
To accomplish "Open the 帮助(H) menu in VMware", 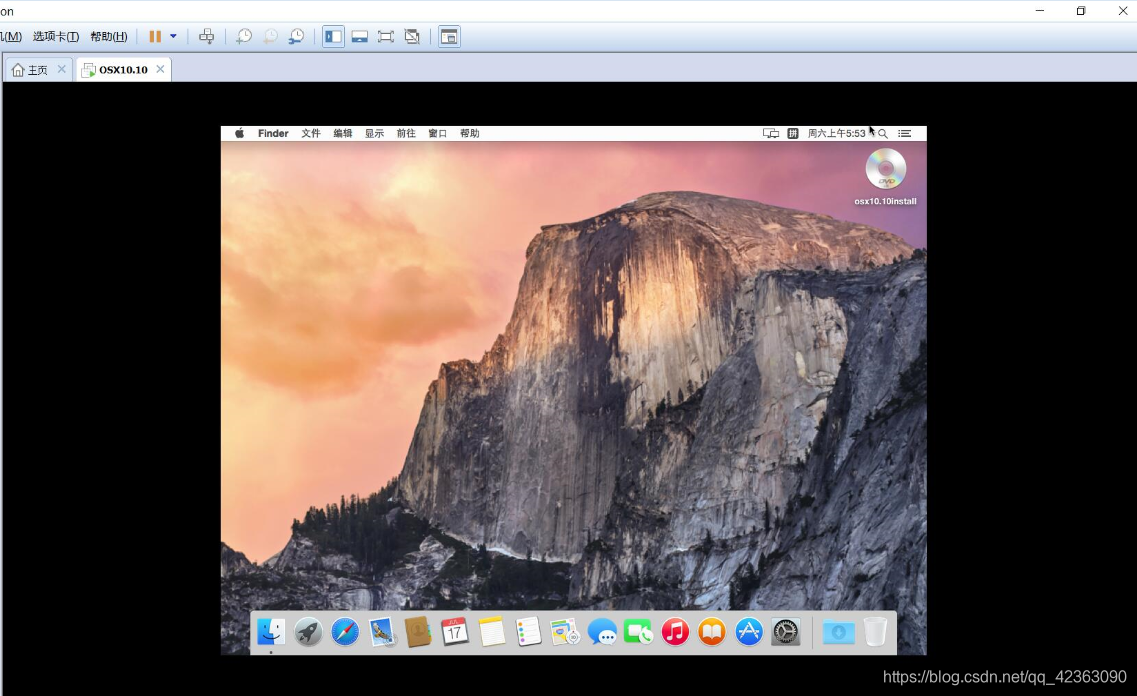I will pyautogui.click(x=109, y=36).
